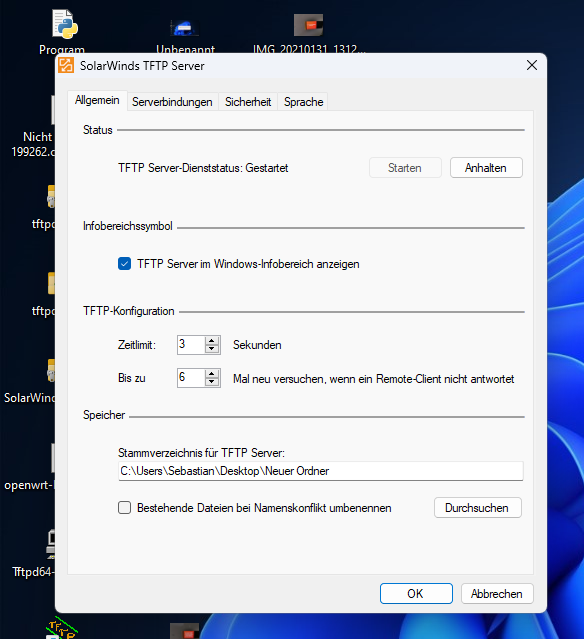
Task: Increase the Zeitlimit value with up arrow
Action: click(212, 341)
